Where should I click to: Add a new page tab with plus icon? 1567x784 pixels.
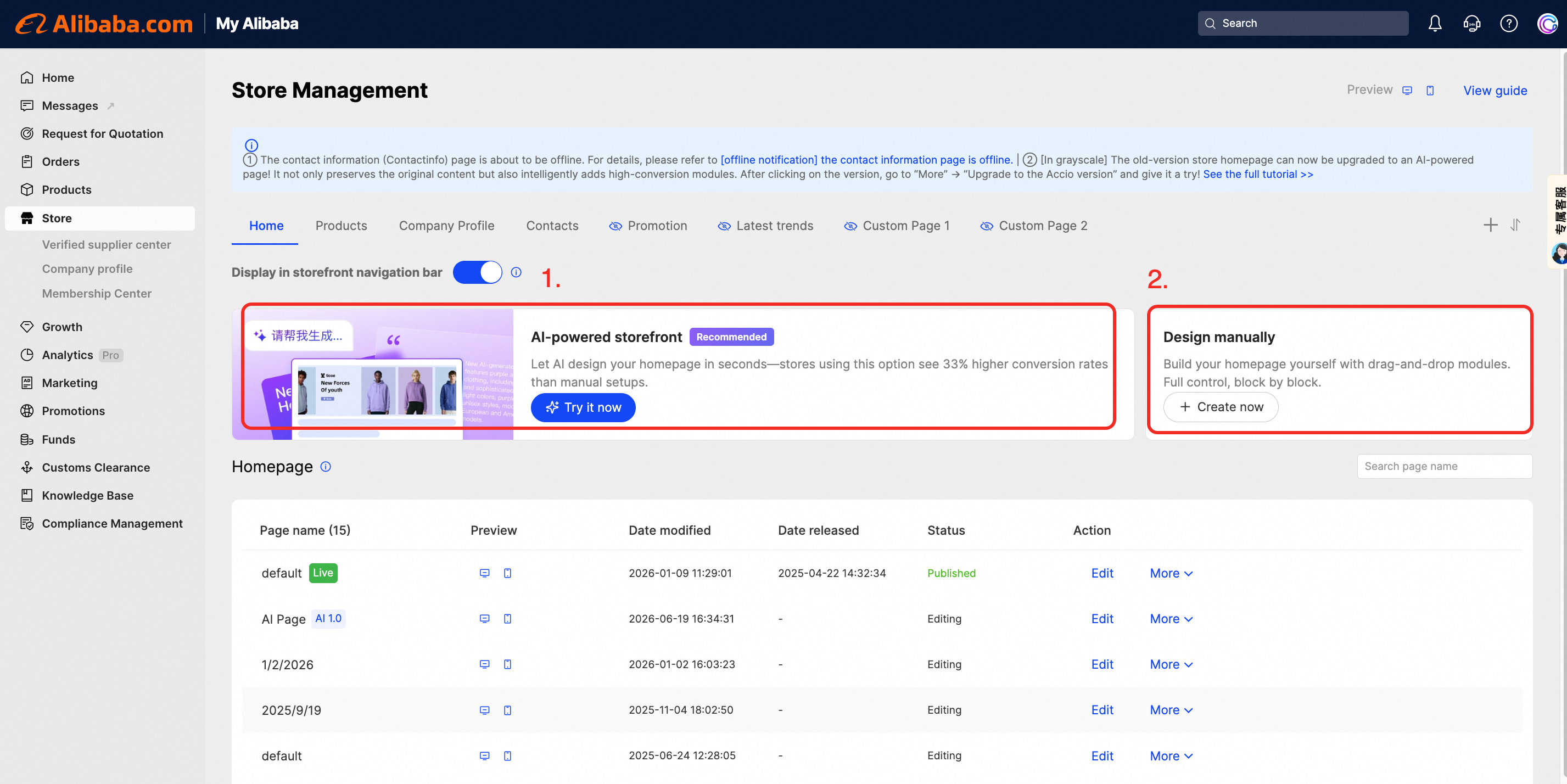tap(1490, 225)
